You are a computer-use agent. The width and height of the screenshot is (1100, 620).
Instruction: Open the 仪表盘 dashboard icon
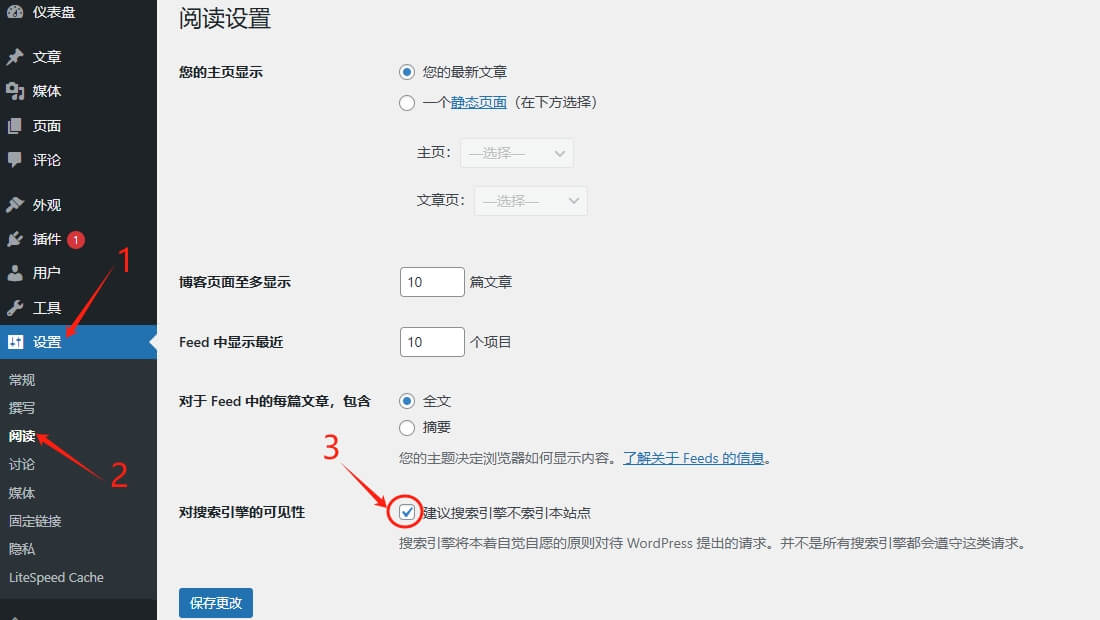(15, 13)
